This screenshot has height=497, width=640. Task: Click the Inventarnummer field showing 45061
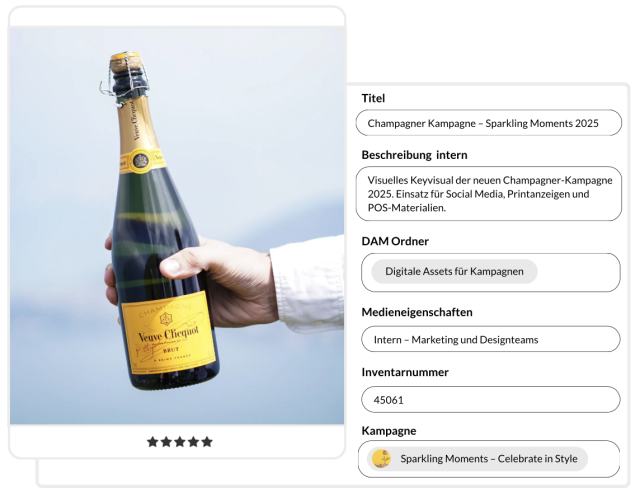(491, 399)
